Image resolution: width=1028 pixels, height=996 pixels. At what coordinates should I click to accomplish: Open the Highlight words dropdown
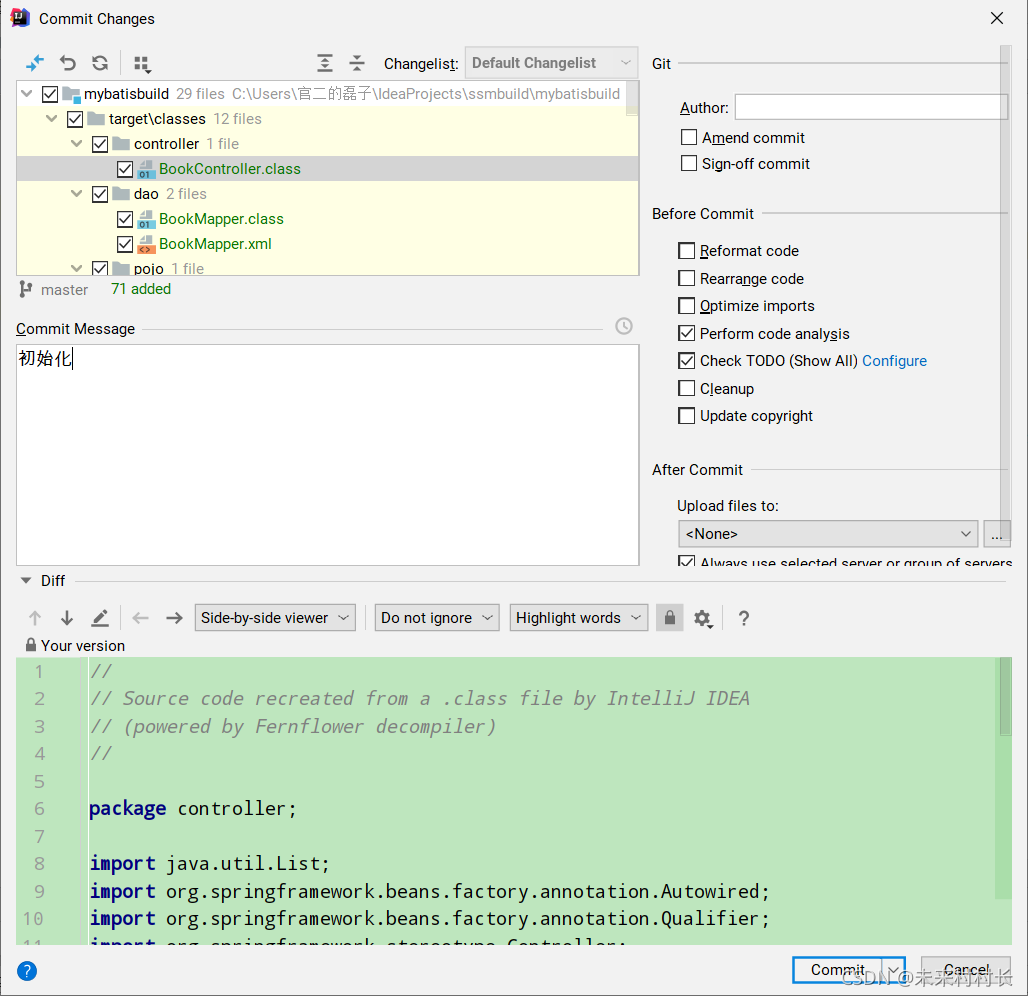[x=578, y=618]
